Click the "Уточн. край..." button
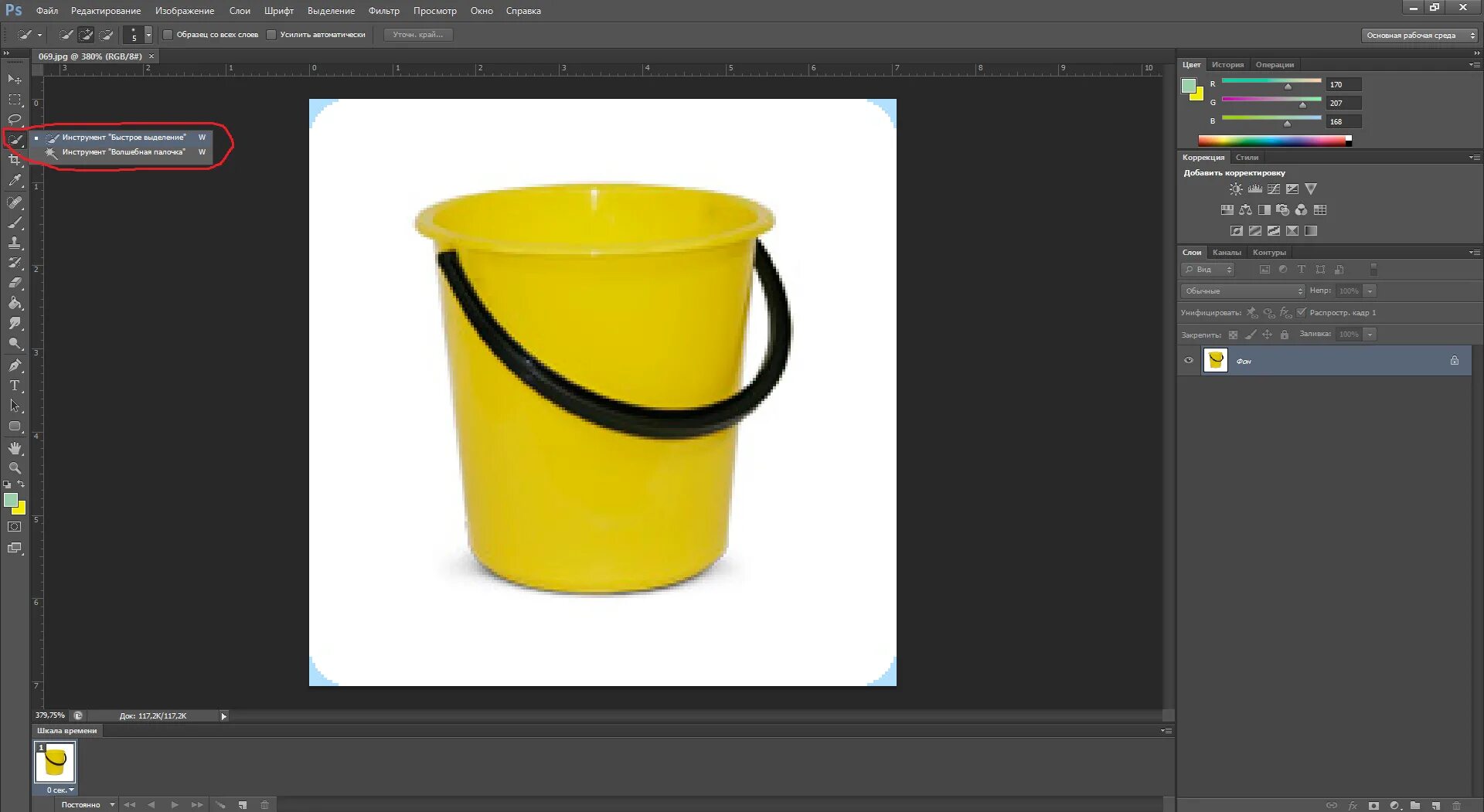This screenshot has width=1484, height=812. click(x=418, y=35)
